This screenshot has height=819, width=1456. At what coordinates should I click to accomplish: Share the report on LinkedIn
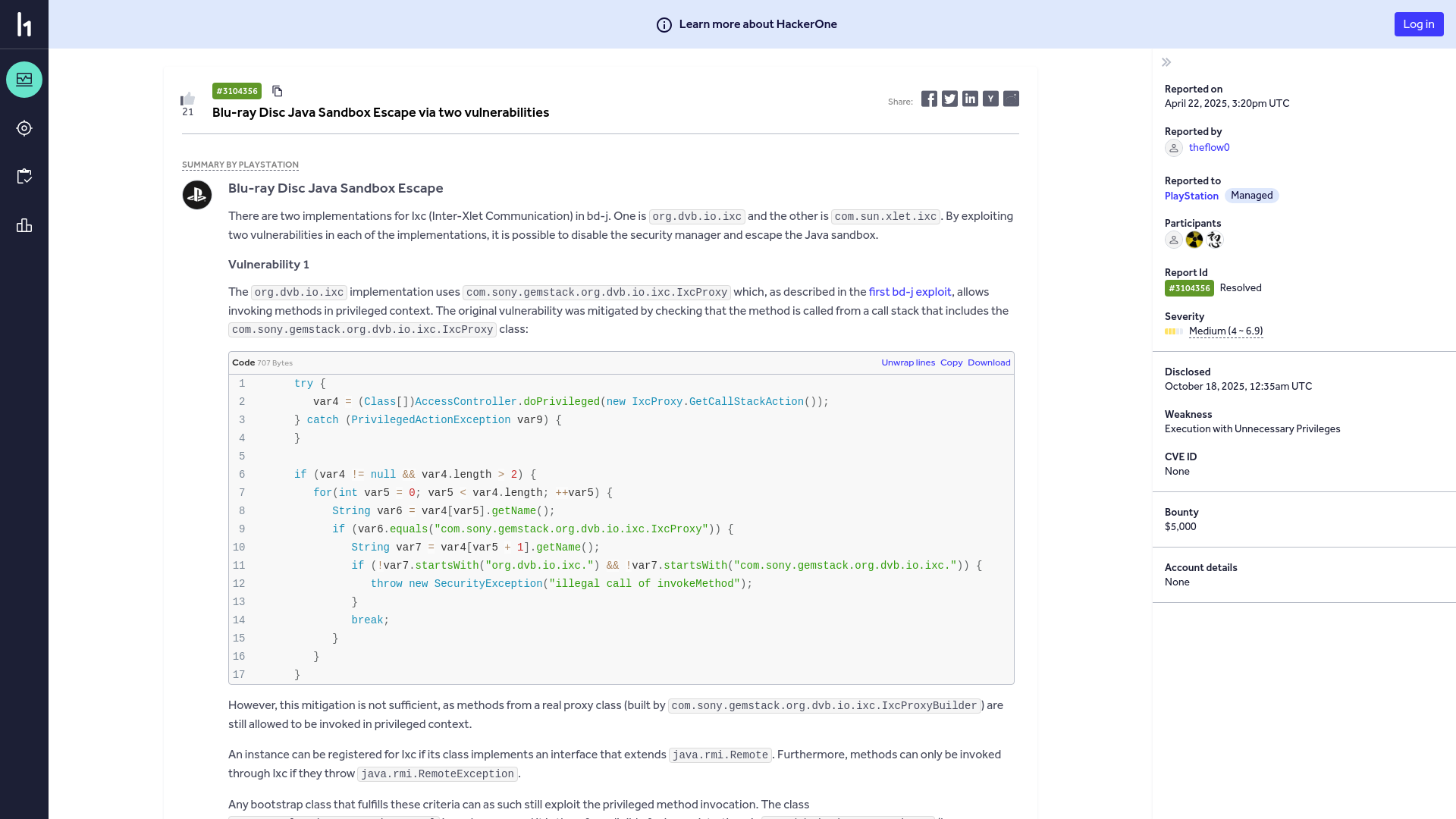pyautogui.click(x=970, y=99)
